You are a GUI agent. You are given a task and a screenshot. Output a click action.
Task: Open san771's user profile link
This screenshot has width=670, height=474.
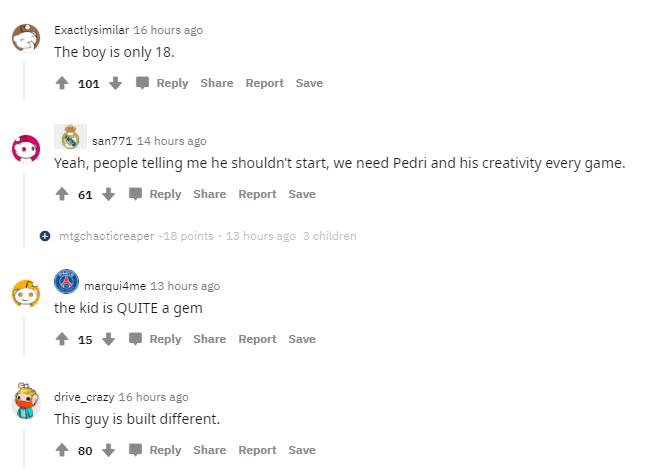pos(112,141)
